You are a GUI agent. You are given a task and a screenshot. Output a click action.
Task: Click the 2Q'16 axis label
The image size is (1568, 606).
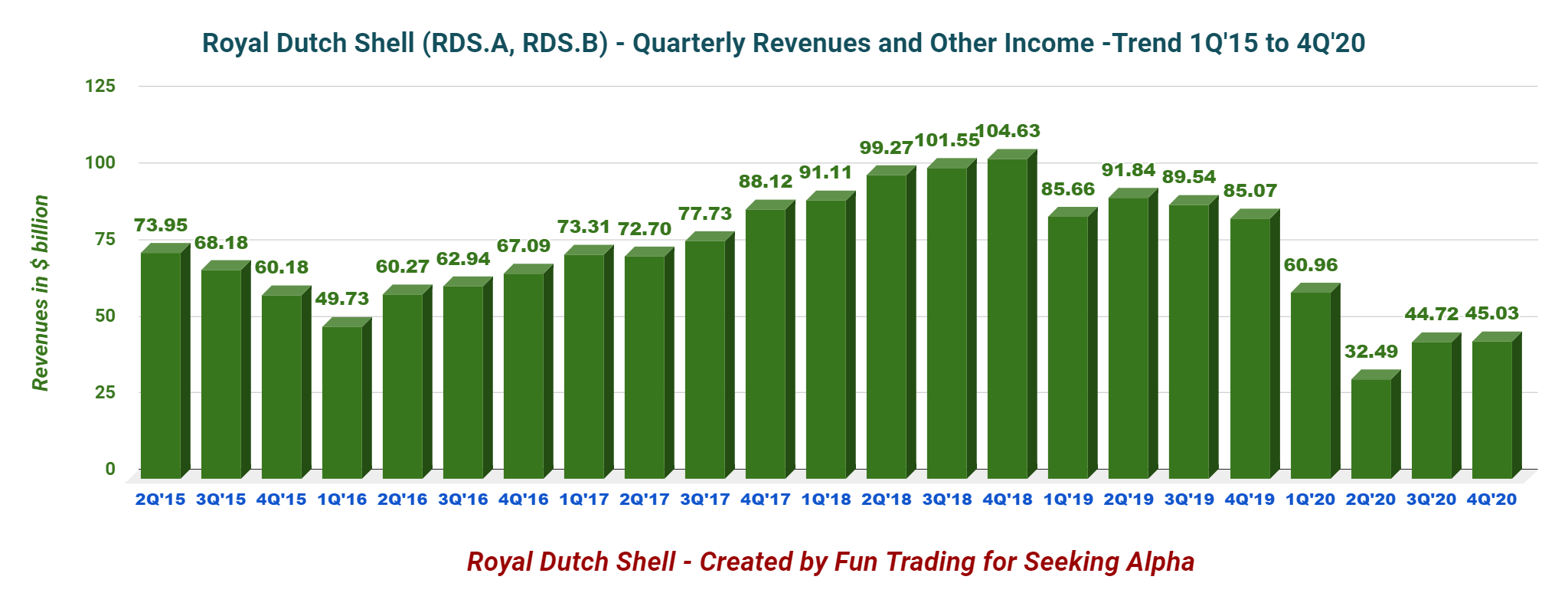[x=403, y=500]
